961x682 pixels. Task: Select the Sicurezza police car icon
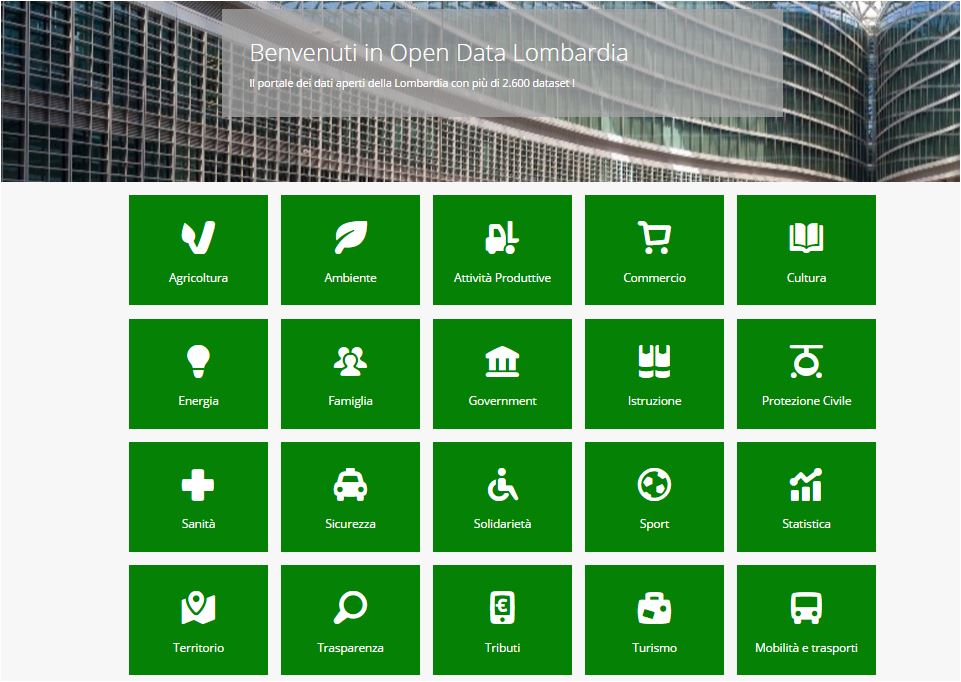pyautogui.click(x=351, y=485)
